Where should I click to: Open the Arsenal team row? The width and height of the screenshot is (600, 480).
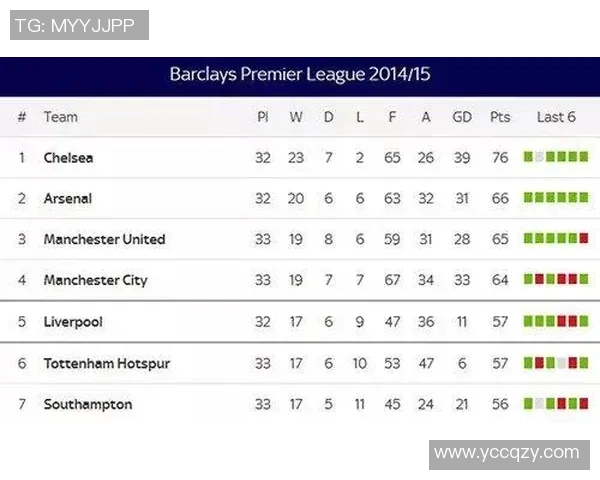(68, 199)
